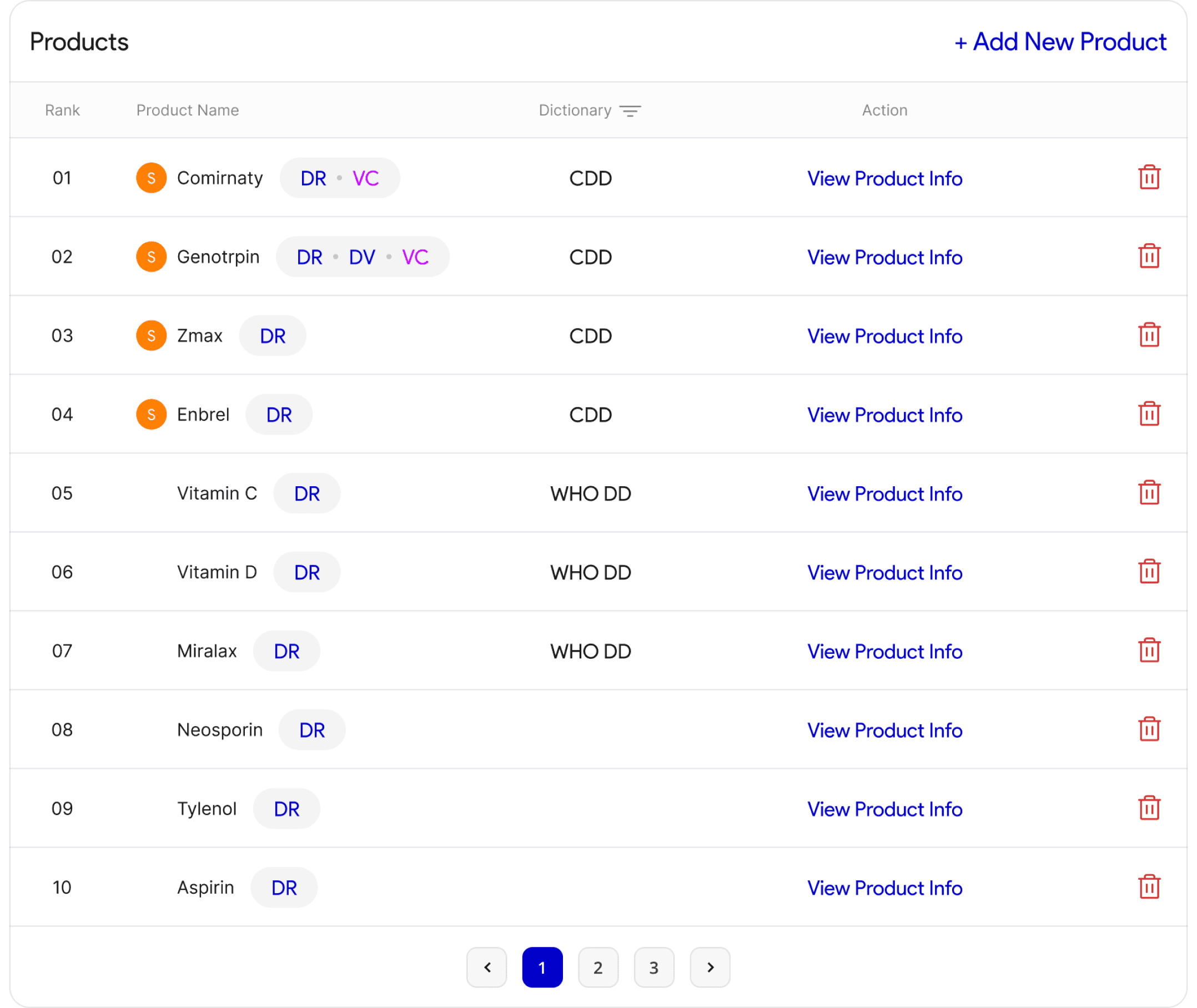
Task: Remove Enbrel using its trash icon
Action: pos(1149,414)
